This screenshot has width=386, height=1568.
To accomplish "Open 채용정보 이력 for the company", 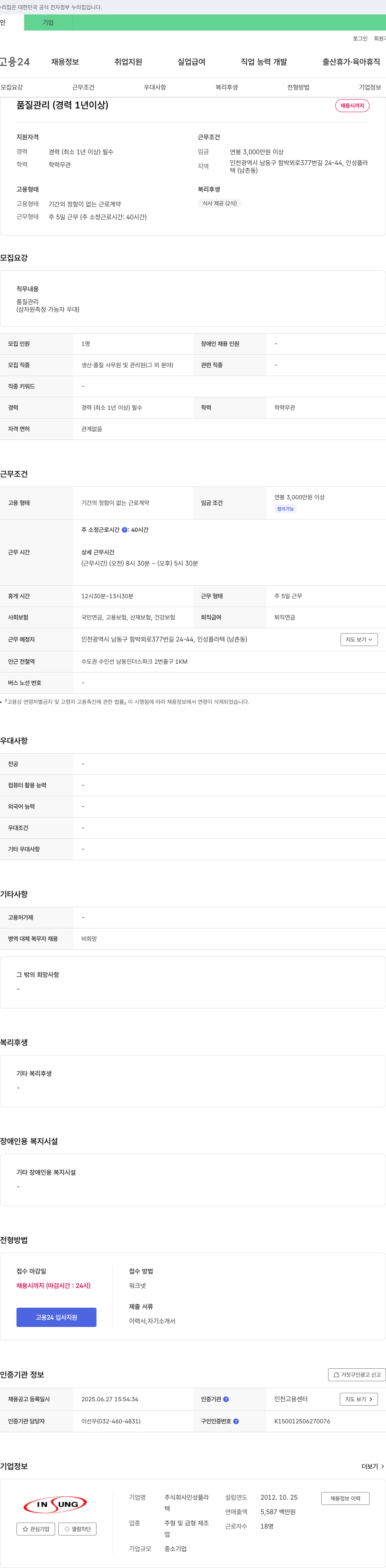I will (x=345, y=1498).
